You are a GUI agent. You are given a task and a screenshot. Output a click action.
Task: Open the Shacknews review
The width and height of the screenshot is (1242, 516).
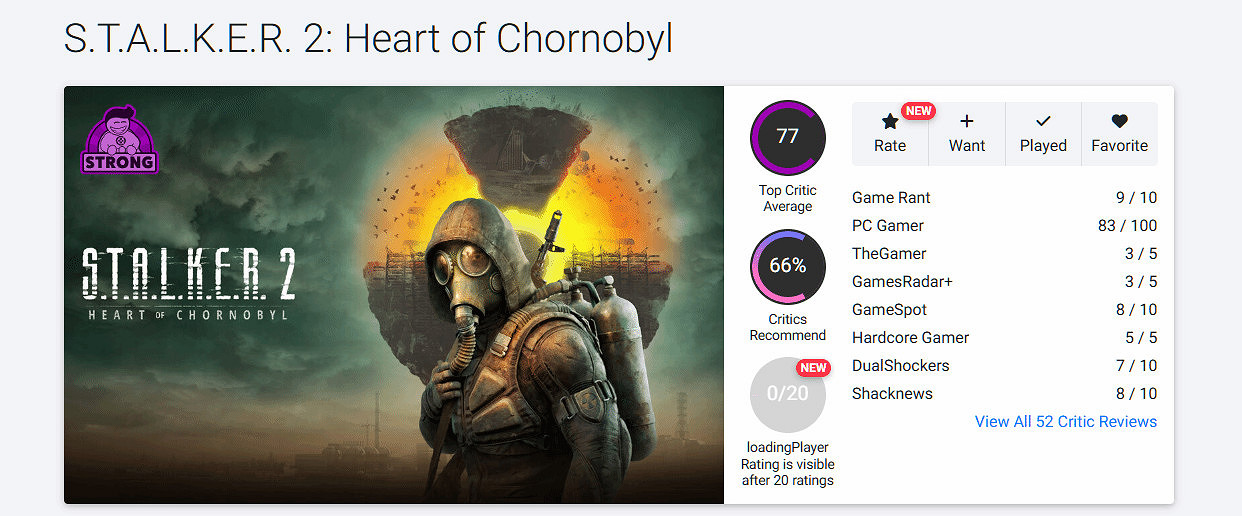click(892, 394)
